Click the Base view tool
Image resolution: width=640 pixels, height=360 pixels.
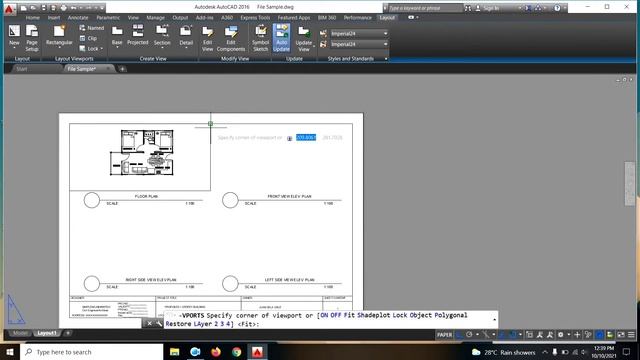click(x=117, y=35)
